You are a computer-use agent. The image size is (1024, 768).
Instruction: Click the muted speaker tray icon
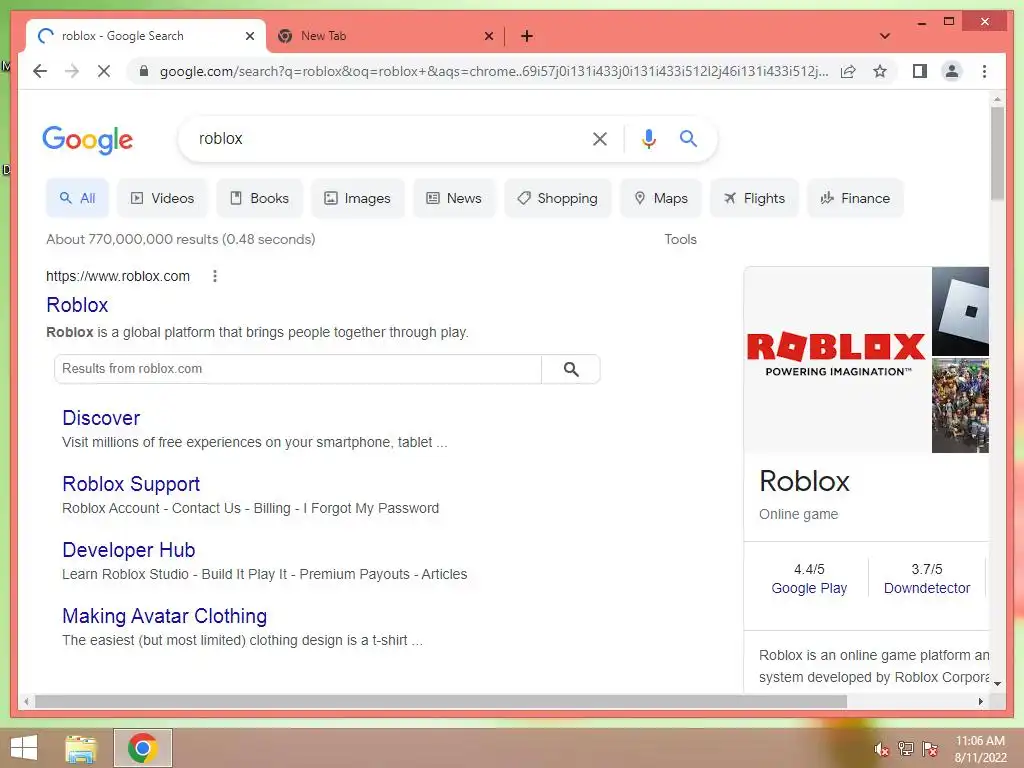[x=881, y=749]
